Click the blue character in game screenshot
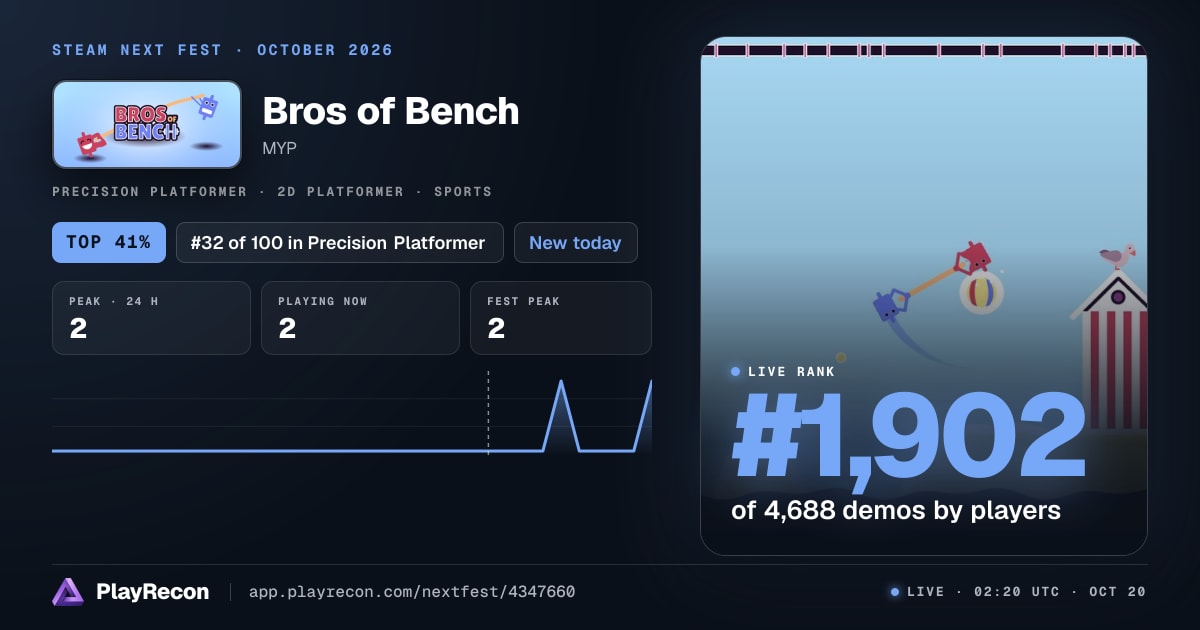Screen dimensions: 1200x630 [x=890, y=304]
